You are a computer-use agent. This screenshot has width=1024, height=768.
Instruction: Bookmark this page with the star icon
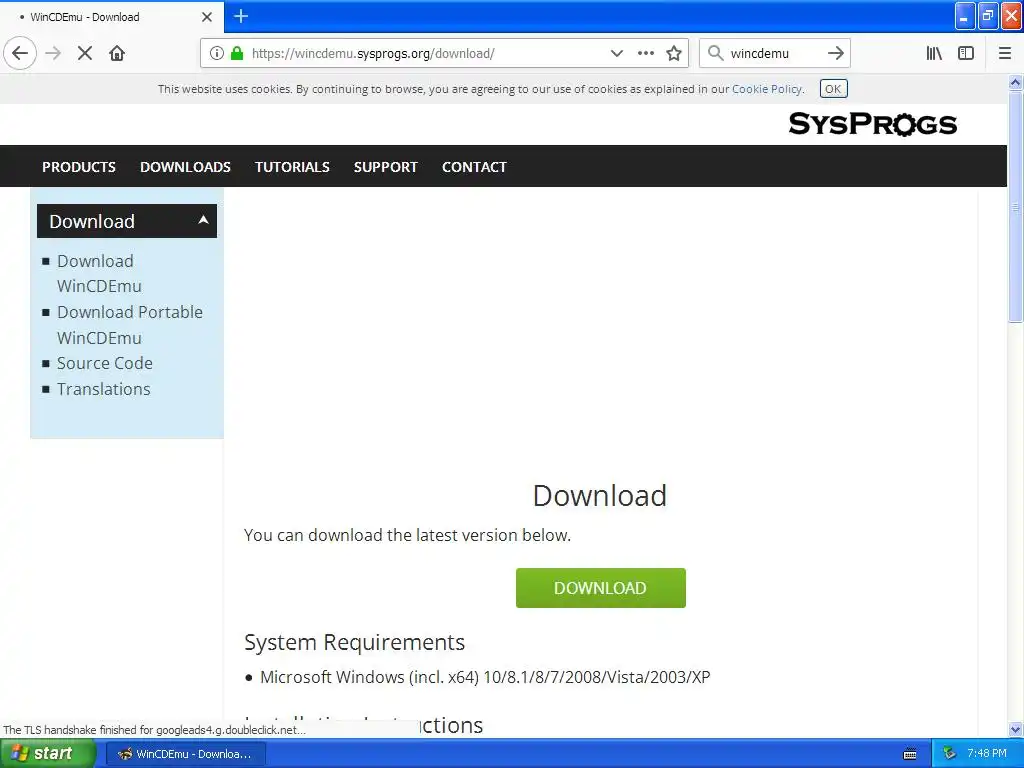674,53
